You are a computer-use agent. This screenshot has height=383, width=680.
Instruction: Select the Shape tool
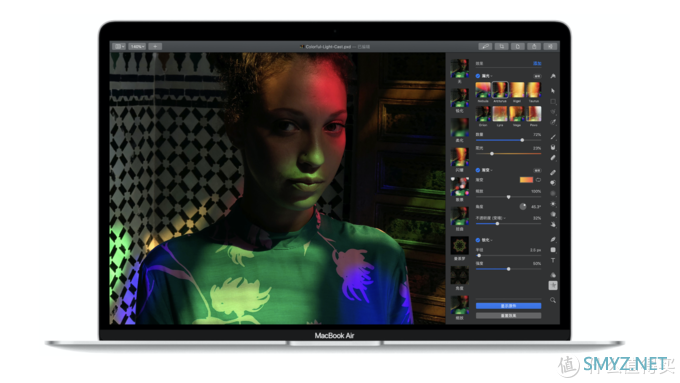click(553, 250)
